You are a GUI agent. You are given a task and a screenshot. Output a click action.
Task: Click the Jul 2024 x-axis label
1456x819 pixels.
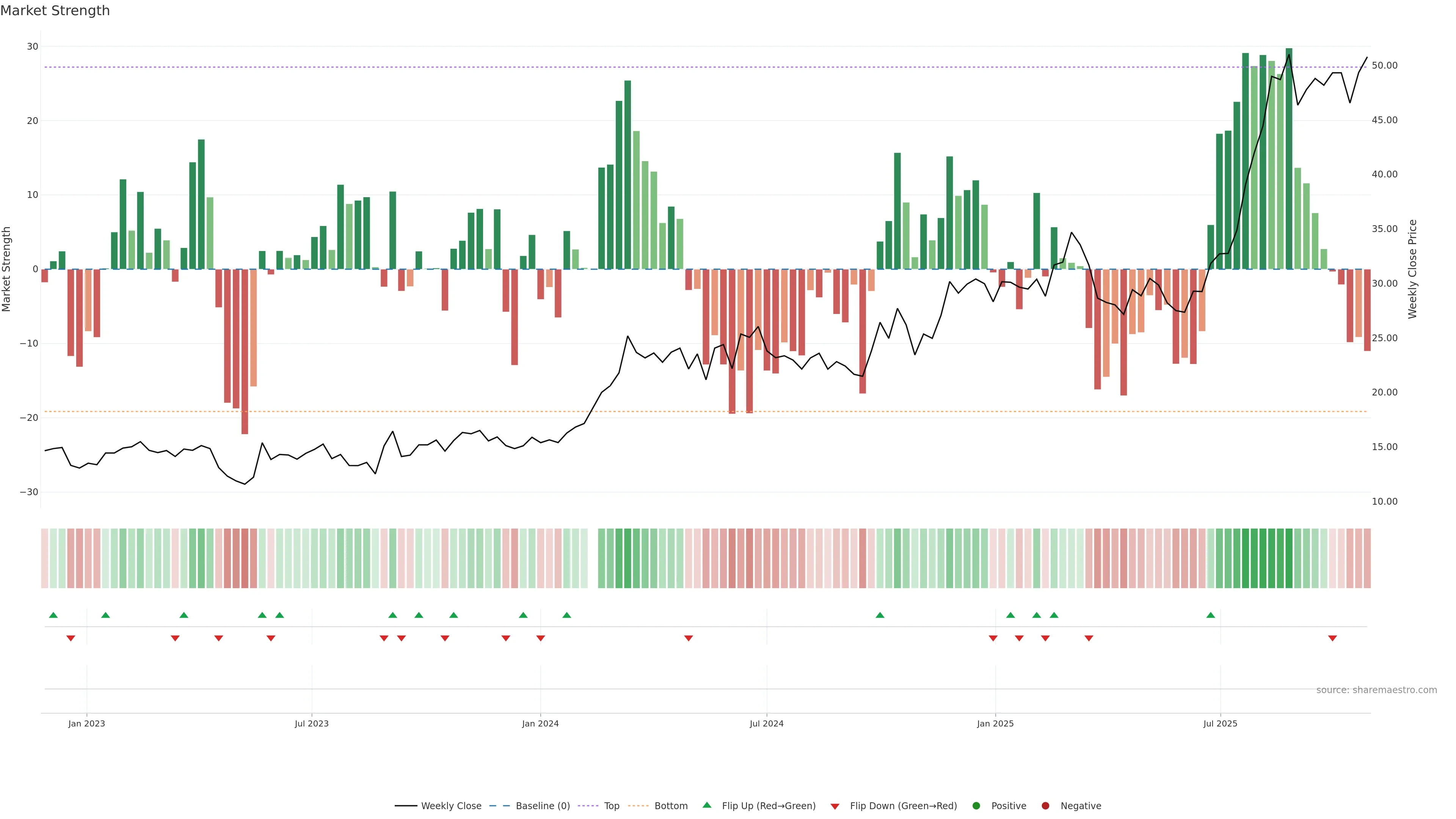(x=766, y=723)
